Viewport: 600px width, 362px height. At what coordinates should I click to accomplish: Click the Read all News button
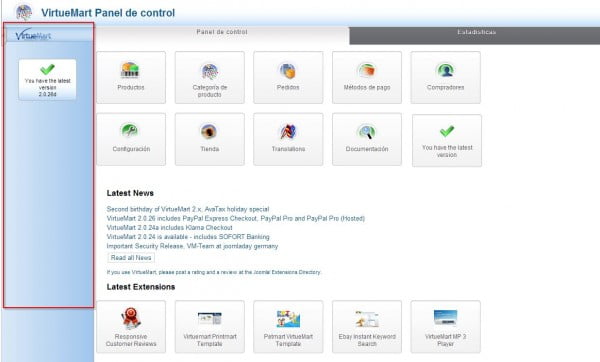(x=131, y=258)
